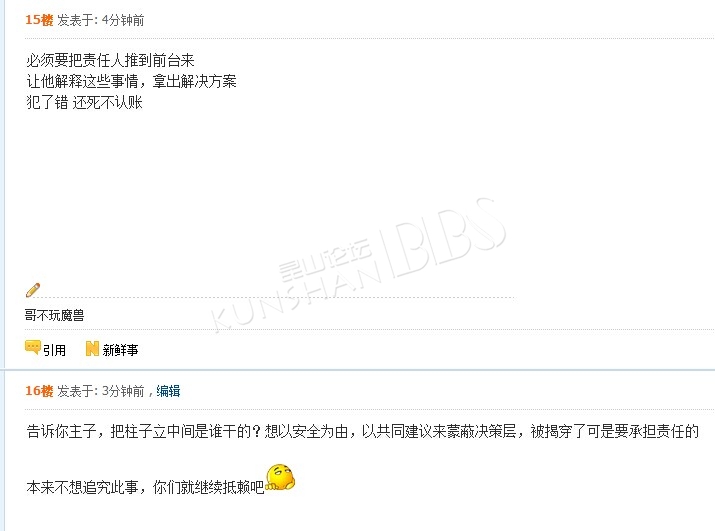Viewport: 715px width, 531px height.
Task: Click the yellow smirking emoticon in post 16
Action: (x=280, y=477)
